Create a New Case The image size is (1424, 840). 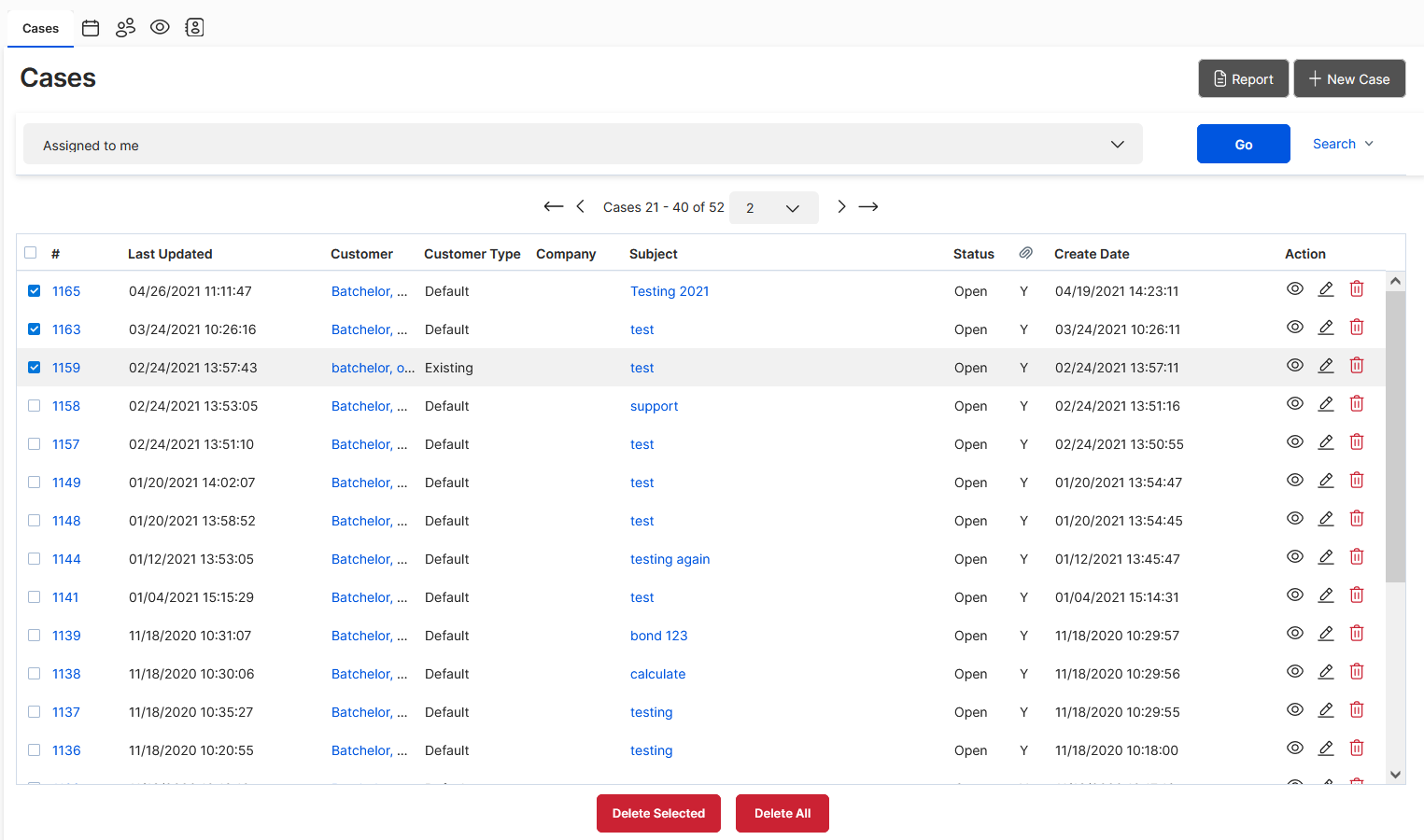(x=1349, y=79)
